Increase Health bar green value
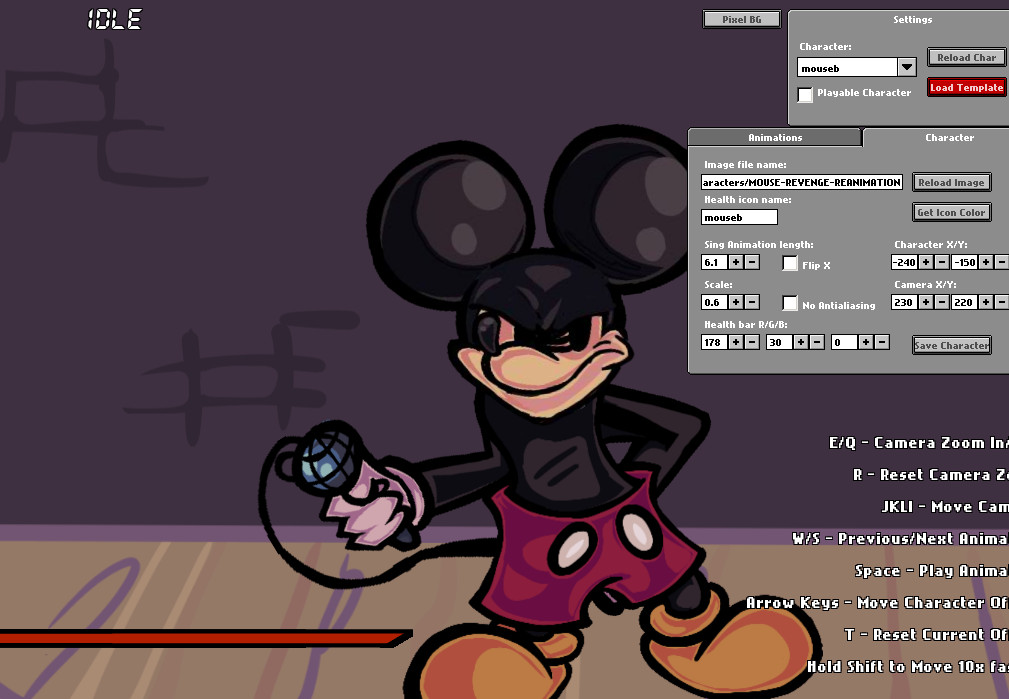Viewport: 1009px width, 699px height. (x=801, y=342)
